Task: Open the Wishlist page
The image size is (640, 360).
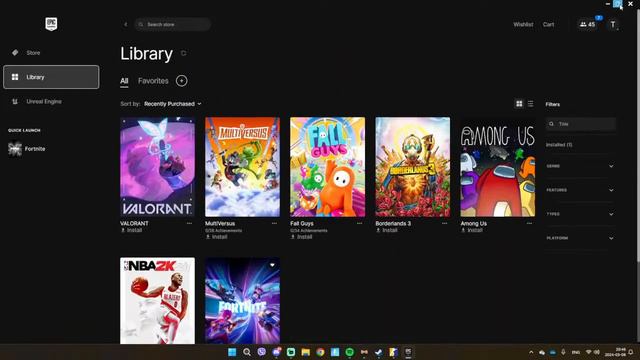Action: coord(523,24)
